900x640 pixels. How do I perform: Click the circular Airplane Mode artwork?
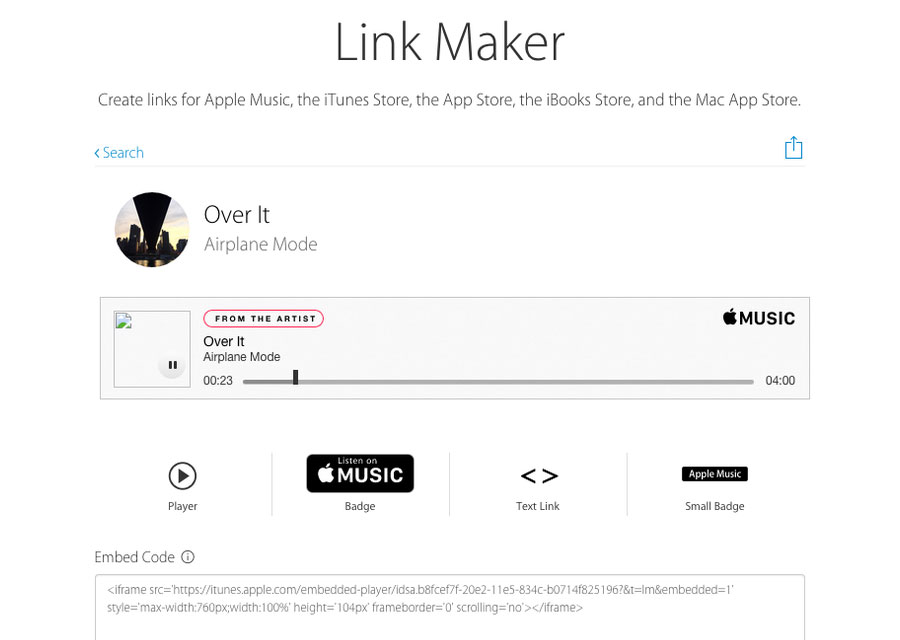click(152, 230)
